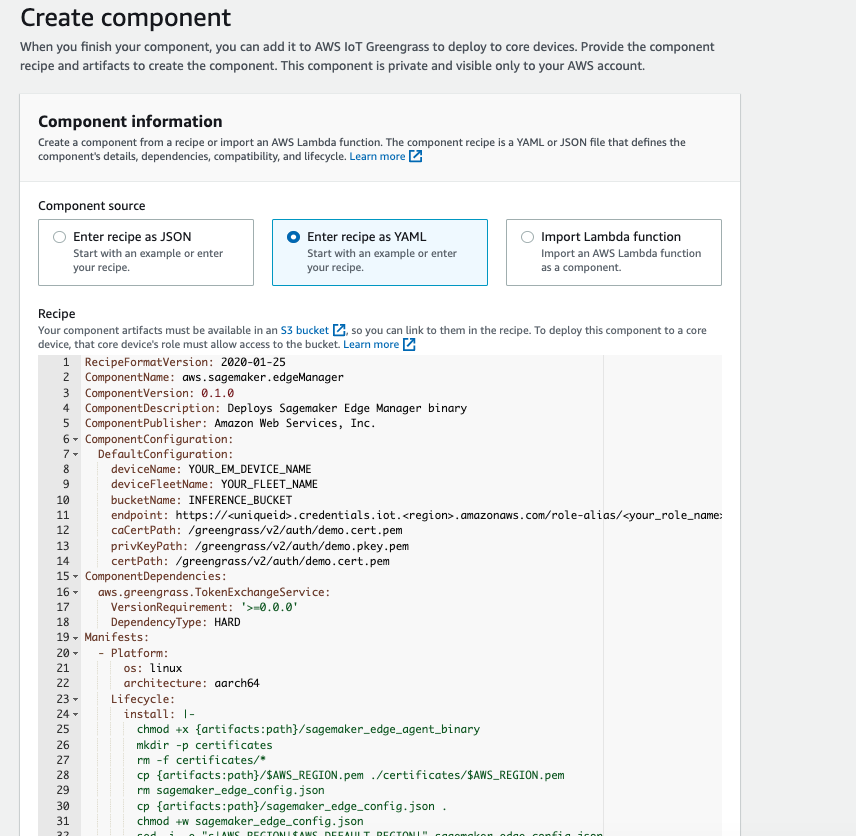Viewport: 856px width, 836px height.
Task: Collapse install fold arrow at line 24
Action: (x=76, y=714)
